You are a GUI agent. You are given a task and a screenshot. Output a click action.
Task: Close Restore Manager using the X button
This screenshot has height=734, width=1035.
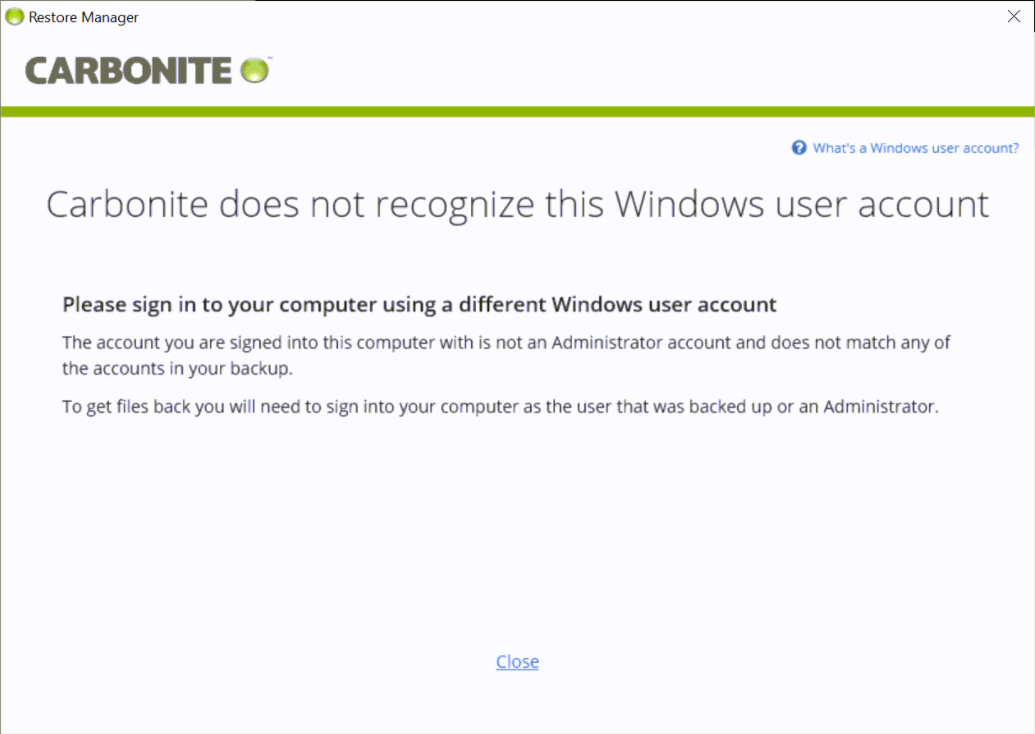(1013, 17)
